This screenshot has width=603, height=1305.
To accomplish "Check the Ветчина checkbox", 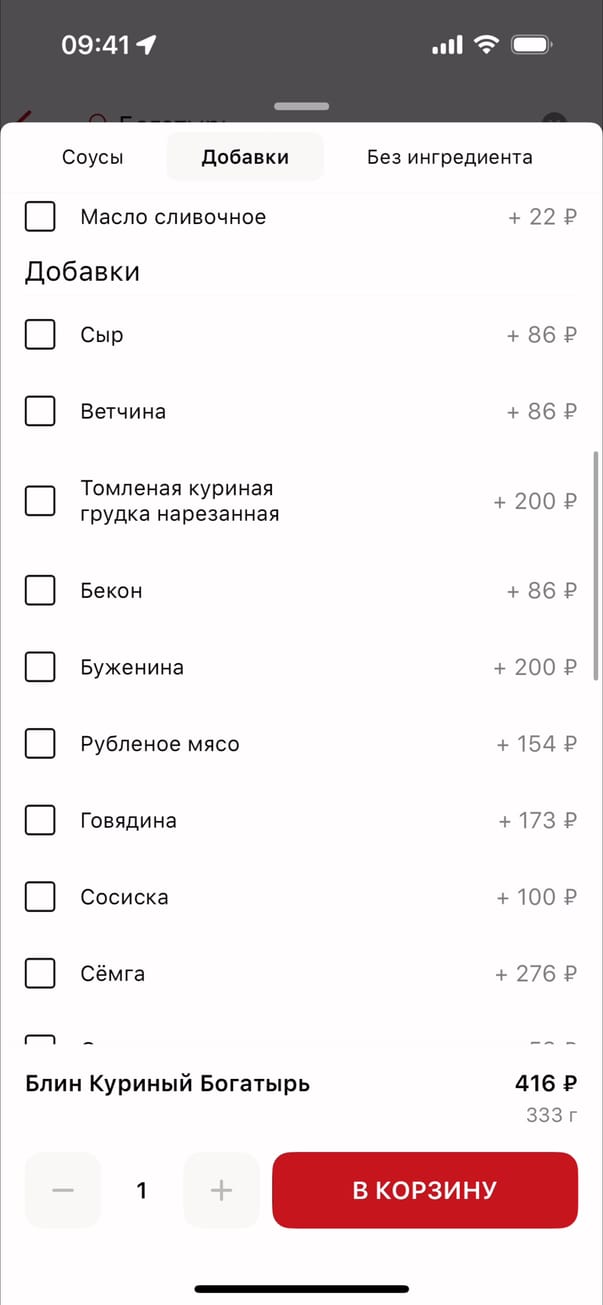I will [x=40, y=411].
